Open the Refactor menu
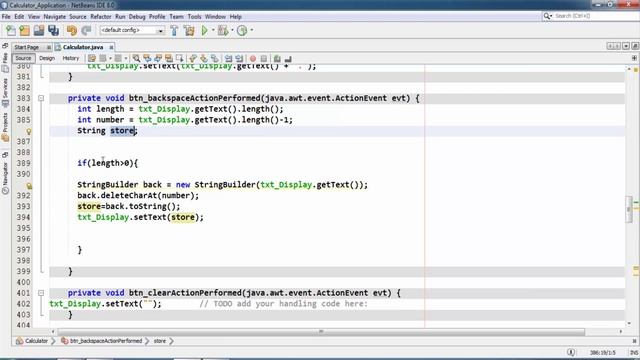640x360 pixels. 101,17
